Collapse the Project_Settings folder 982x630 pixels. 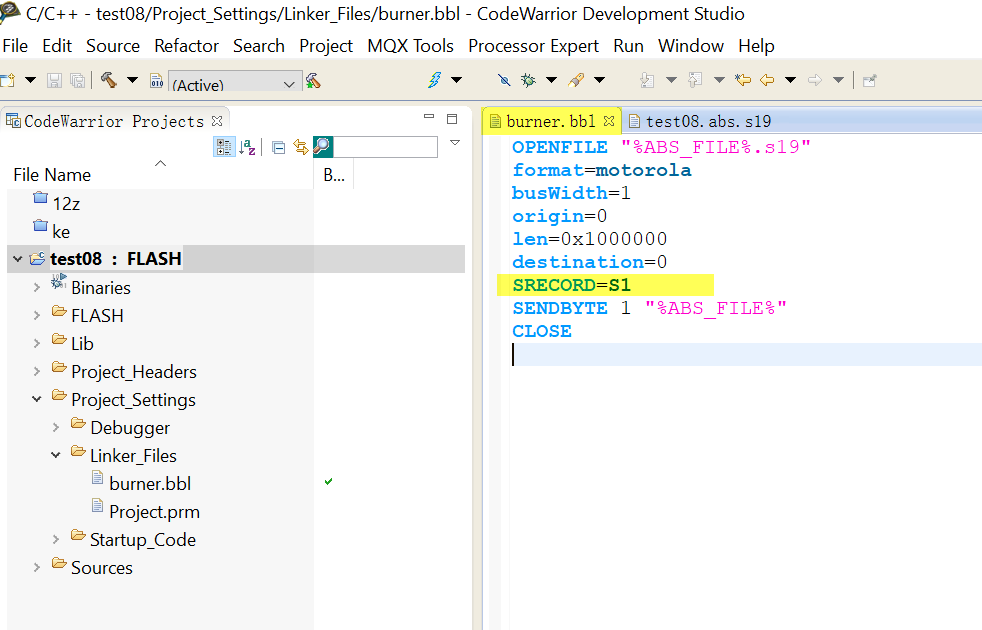point(36,399)
